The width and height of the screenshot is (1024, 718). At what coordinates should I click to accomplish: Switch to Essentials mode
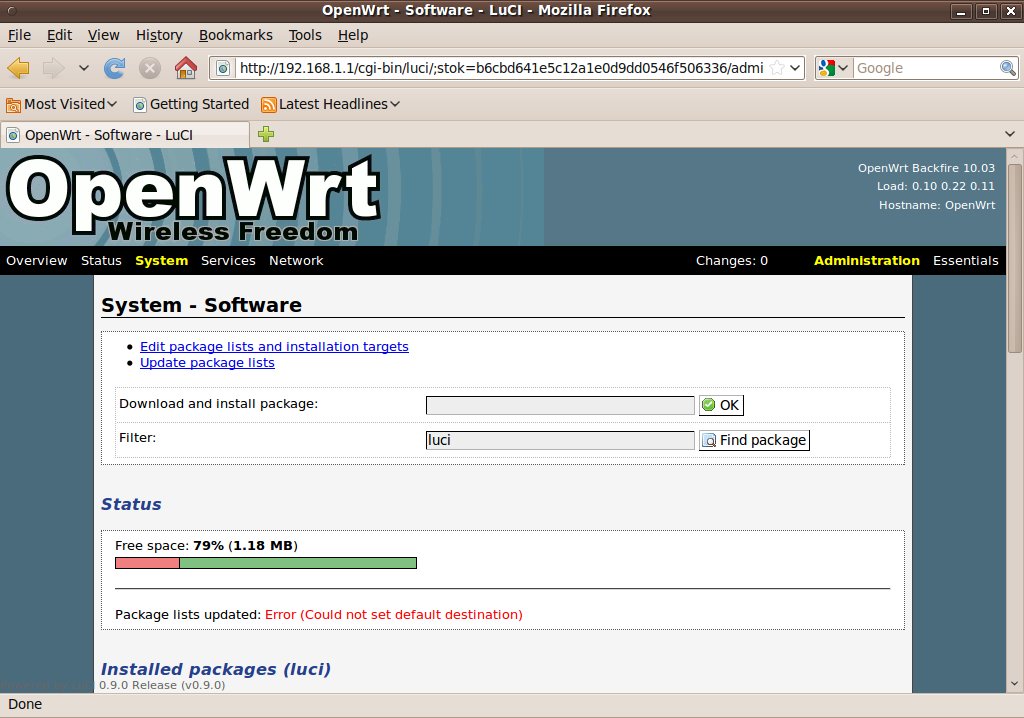(965, 261)
